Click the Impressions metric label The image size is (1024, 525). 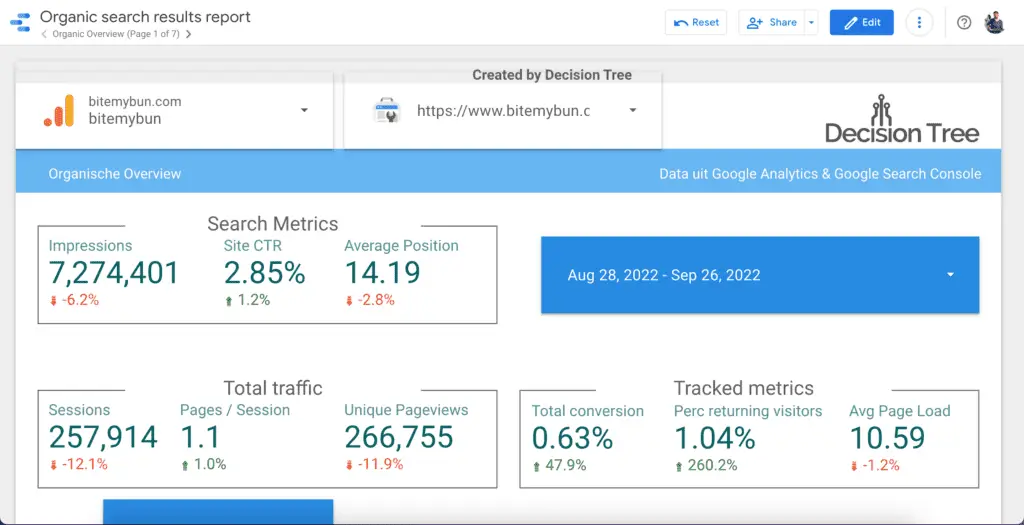pos(90,246)
